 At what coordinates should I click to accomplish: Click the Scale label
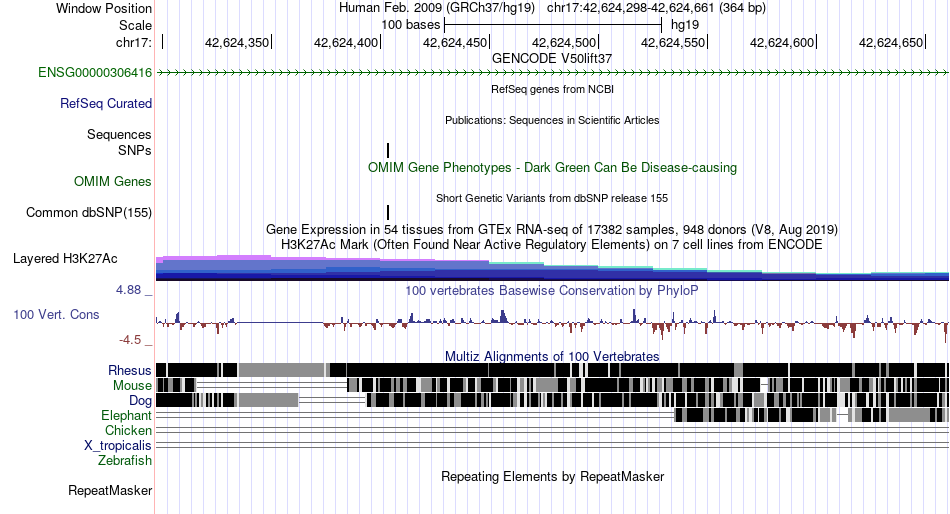tap(135, 25)
